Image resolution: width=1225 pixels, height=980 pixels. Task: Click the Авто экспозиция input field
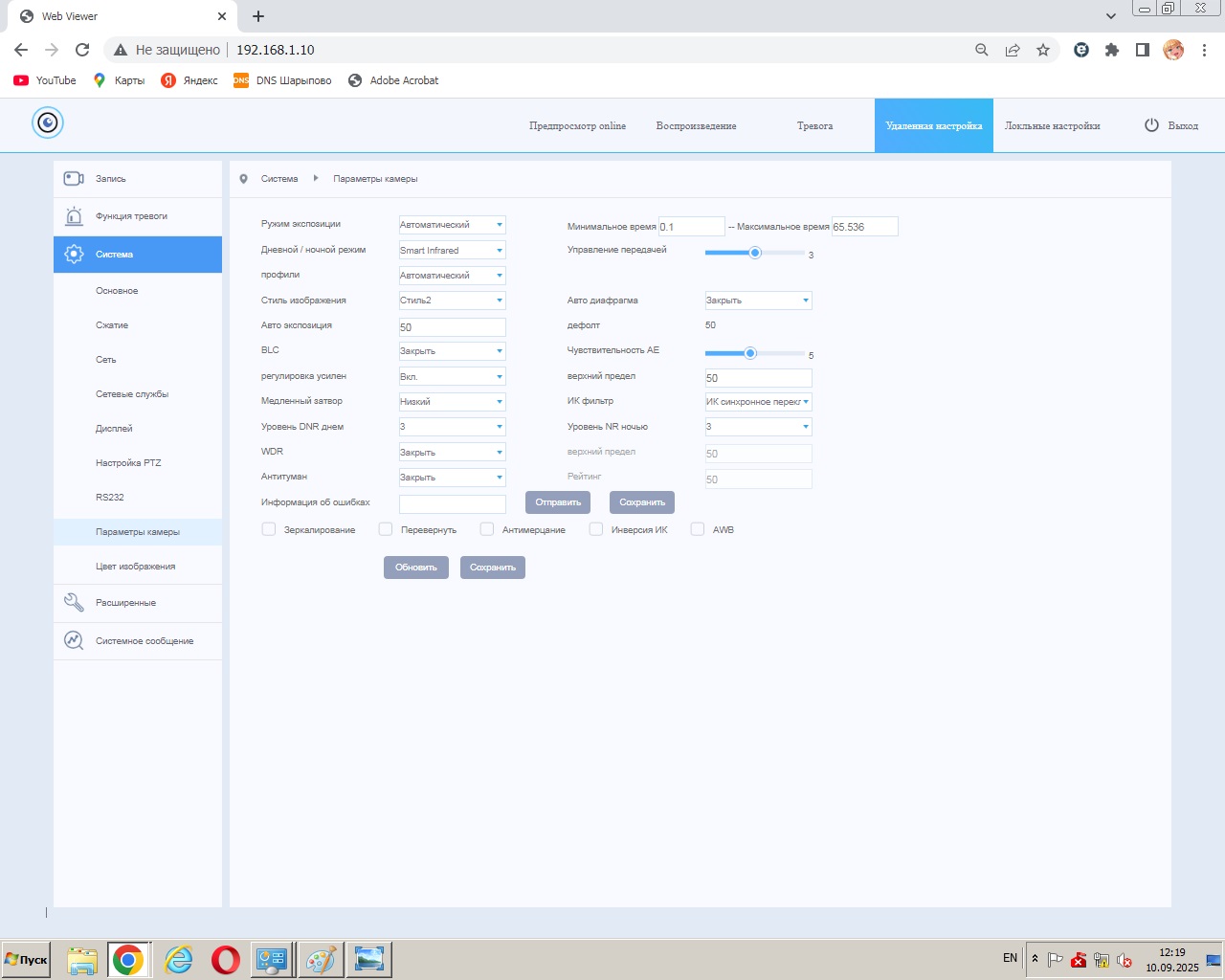pos(452,327)
